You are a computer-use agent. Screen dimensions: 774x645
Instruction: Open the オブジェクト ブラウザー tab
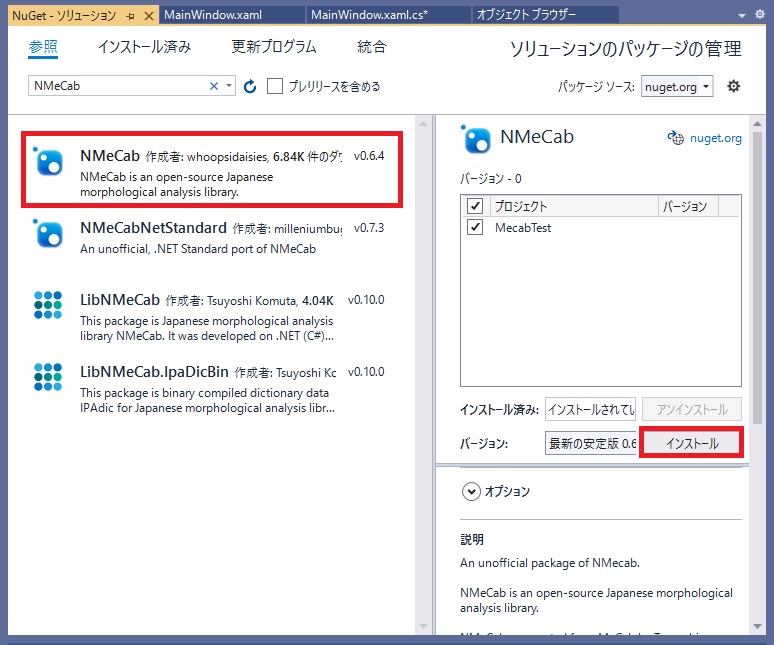(545, 15)
